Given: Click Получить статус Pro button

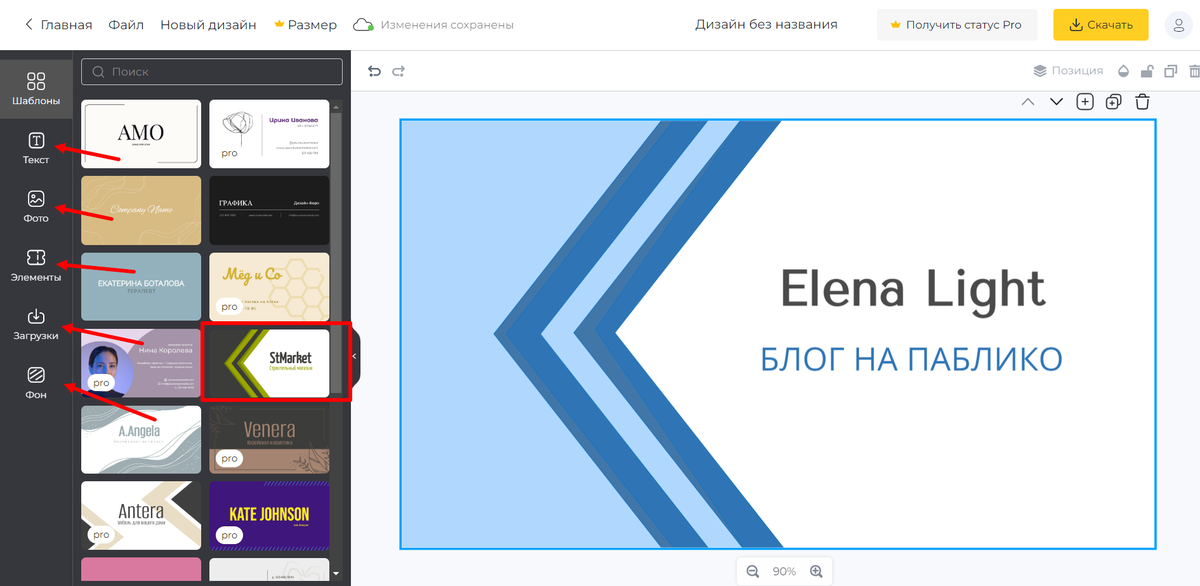Looking at the screenshot, I should [x=957, y=25].
